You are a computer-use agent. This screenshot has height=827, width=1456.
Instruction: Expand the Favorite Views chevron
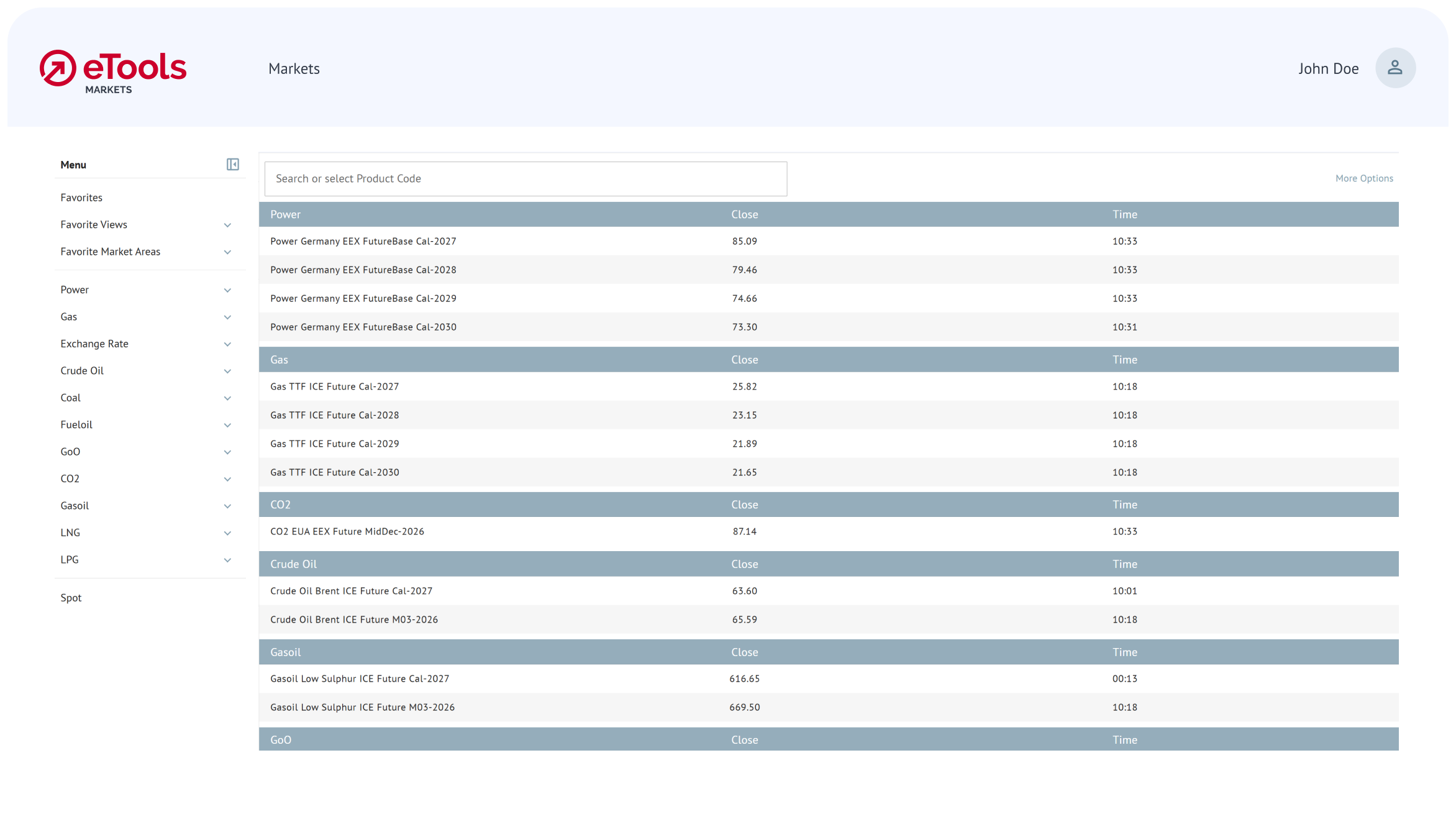227,225
